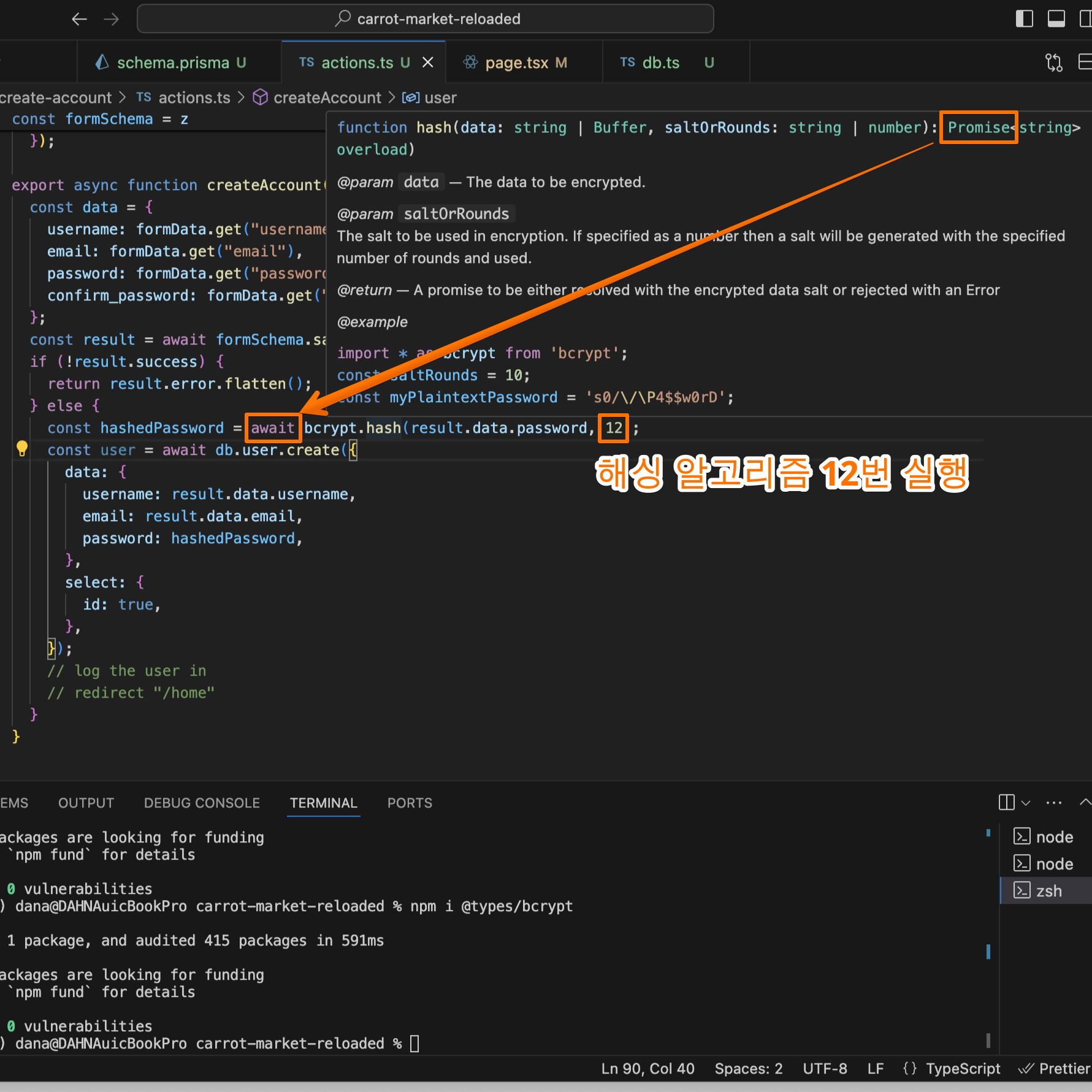The height and width of the screenshot is (1092, 1092).
Task: Click create-account breadcrumb
Action: [x=56, y=97]
